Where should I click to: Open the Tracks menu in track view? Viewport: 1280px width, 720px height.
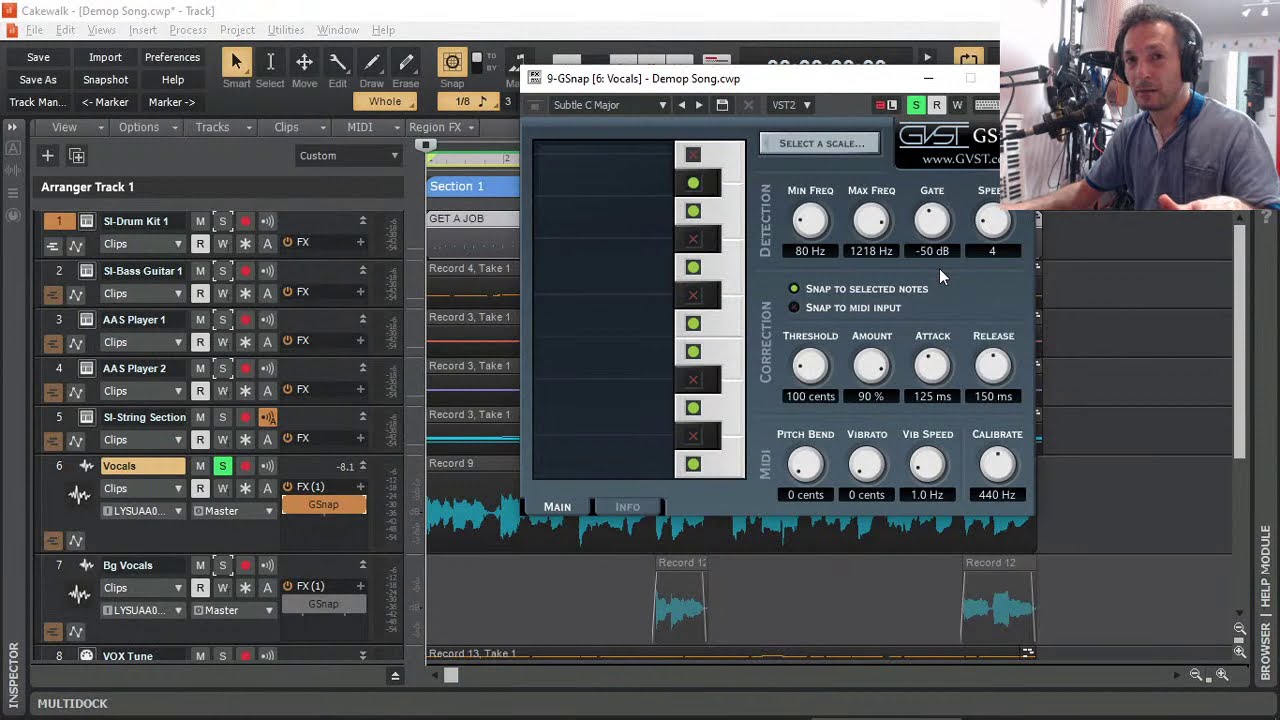tap(218, 127)
